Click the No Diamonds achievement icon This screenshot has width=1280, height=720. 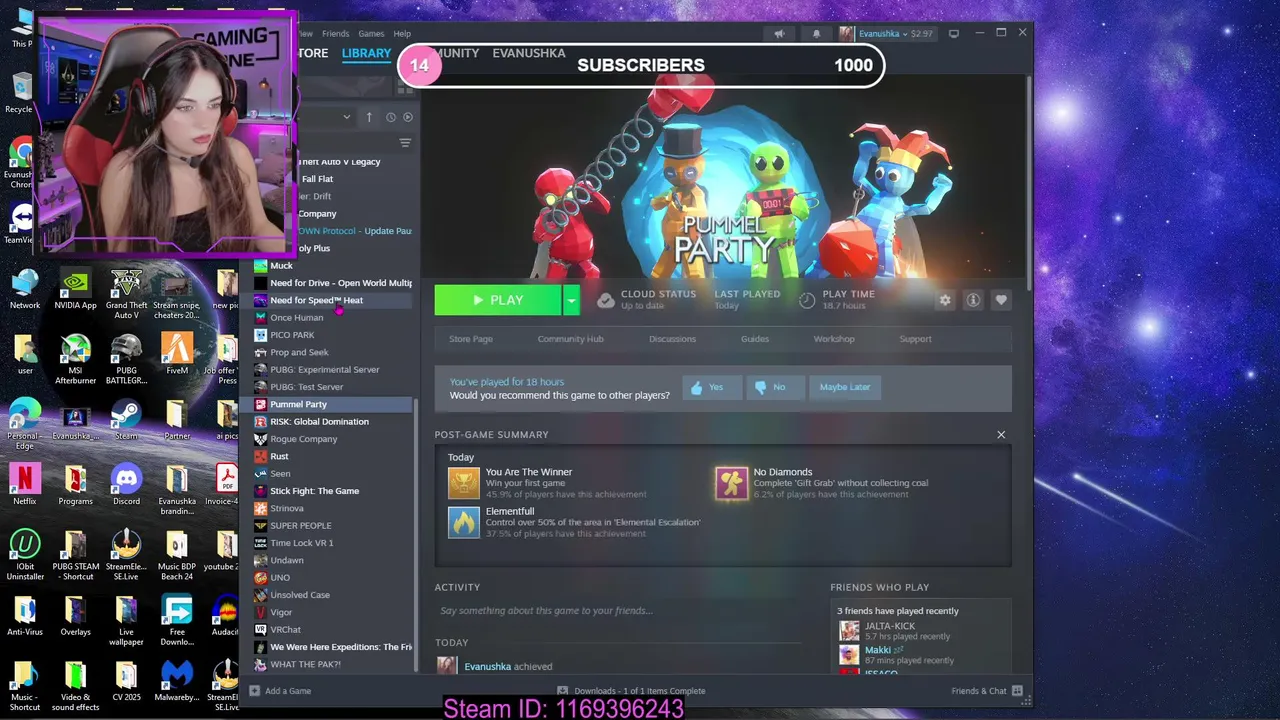click(731, 484)
